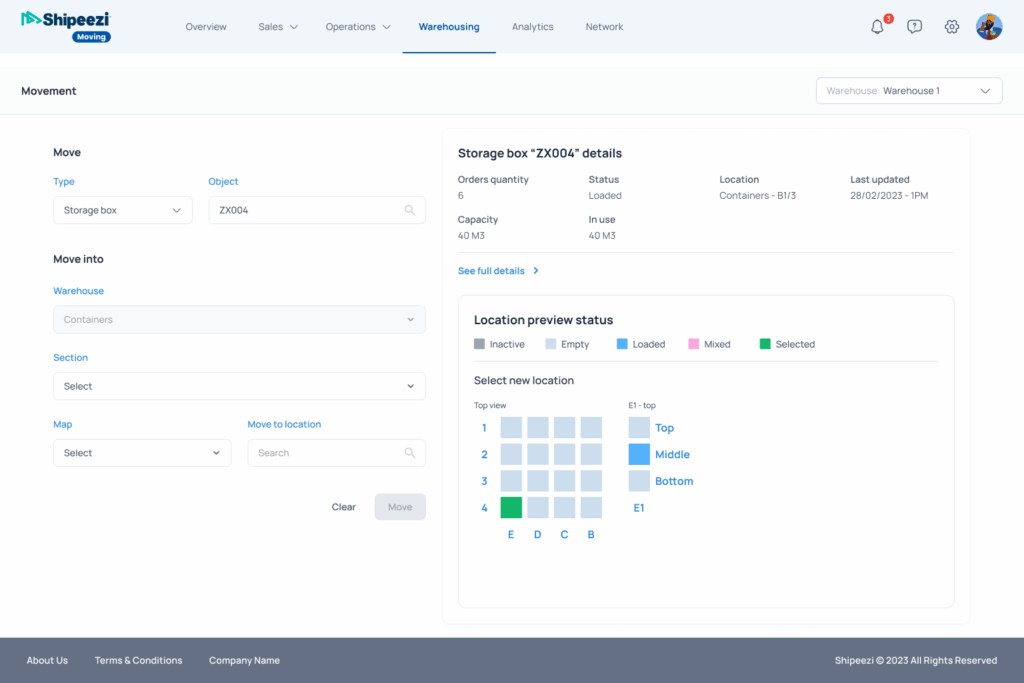Click the Shipeezi Moving logo
Screen dimensions: 1024x683
pyautogui.click(x=66, y=26)
